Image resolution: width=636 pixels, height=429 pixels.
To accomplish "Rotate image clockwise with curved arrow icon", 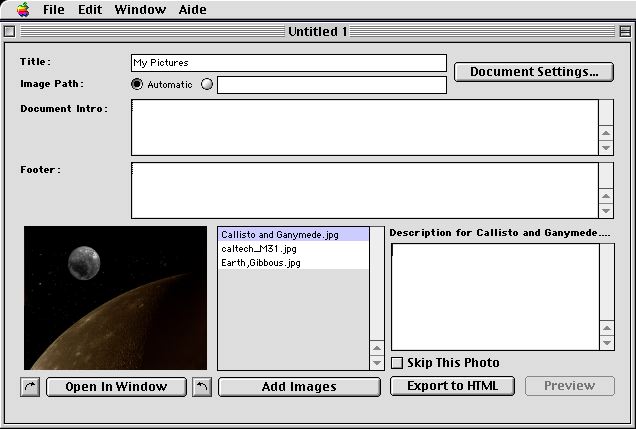I will point(30,386).
